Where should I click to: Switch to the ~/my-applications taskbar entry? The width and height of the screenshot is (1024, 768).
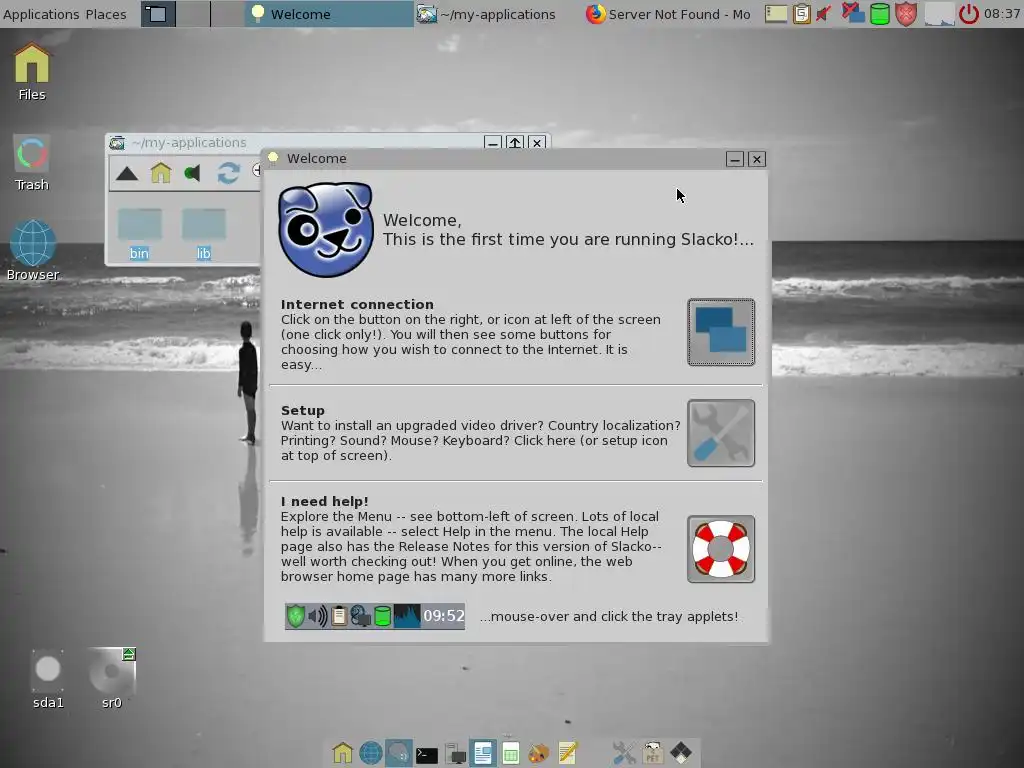coord(498,14)
